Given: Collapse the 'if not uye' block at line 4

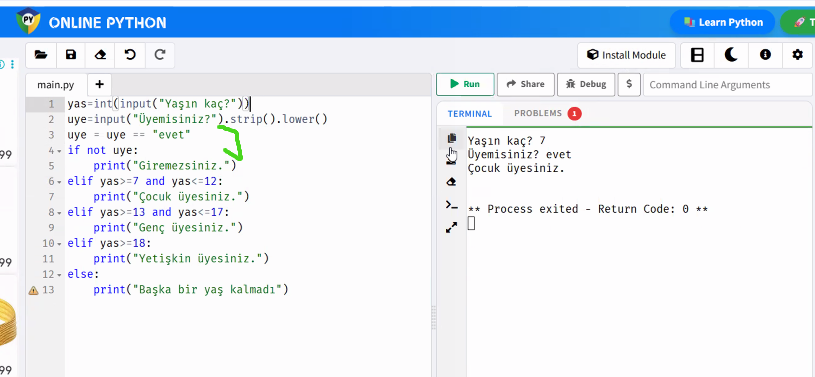Looking at the screenshot, I should pos(59,151).
